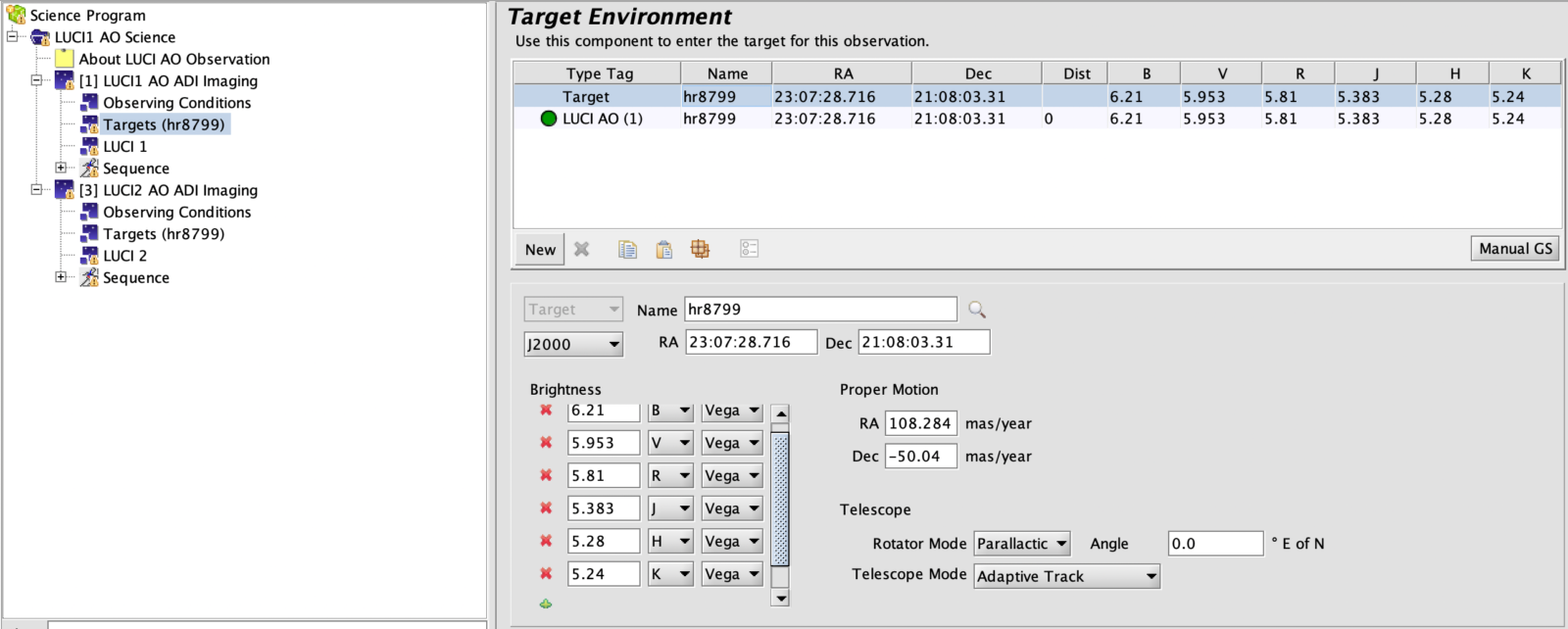Open the disabled Target type dropdown
The image size is (1568, 629).
click(x=573, y=310)
